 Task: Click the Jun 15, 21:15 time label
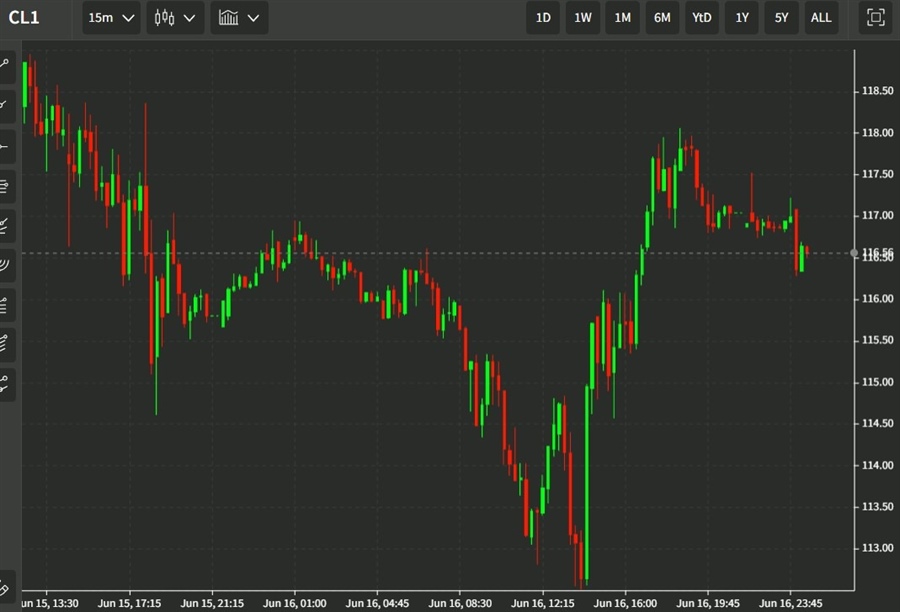click(212, 603)
